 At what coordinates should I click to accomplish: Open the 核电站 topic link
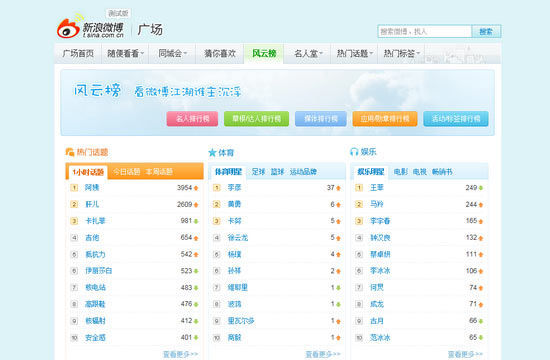pyautogui.click(x=95, y=288)
